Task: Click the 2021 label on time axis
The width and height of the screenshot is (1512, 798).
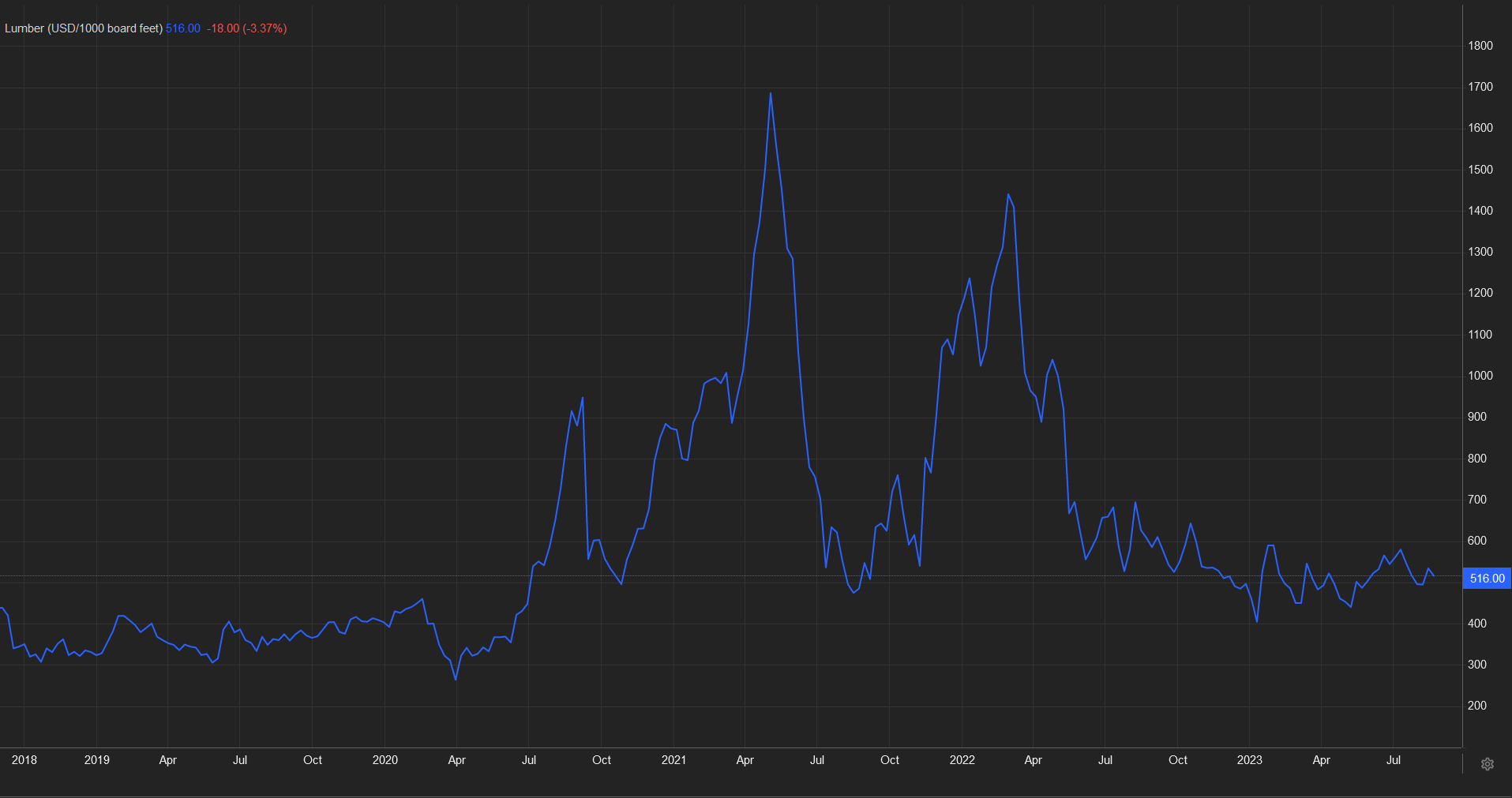Action: pyautogui.click(x=673, y=760)
